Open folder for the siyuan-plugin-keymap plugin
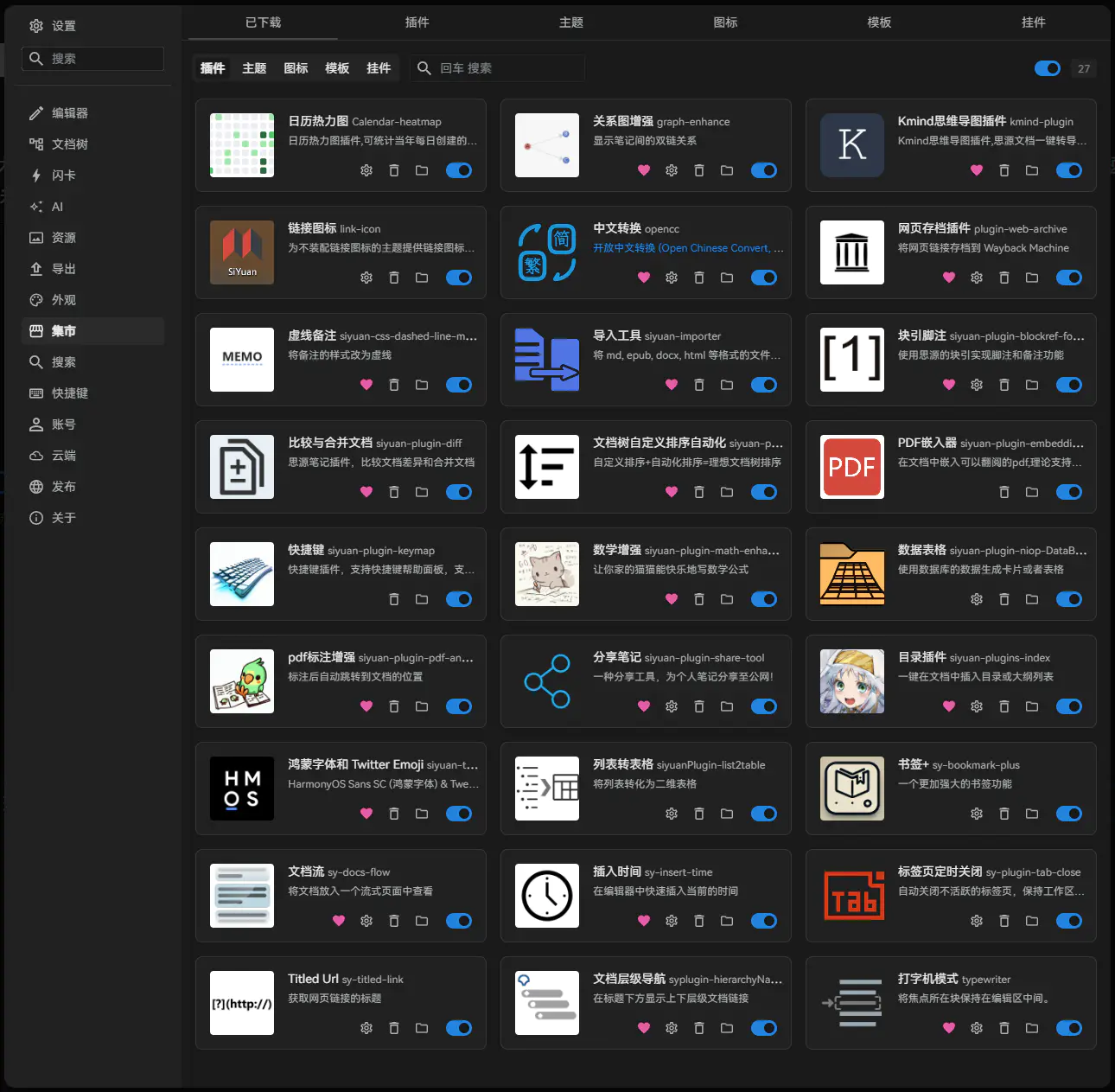The height and width of the screenshot is (1092, 1115). 422,599
